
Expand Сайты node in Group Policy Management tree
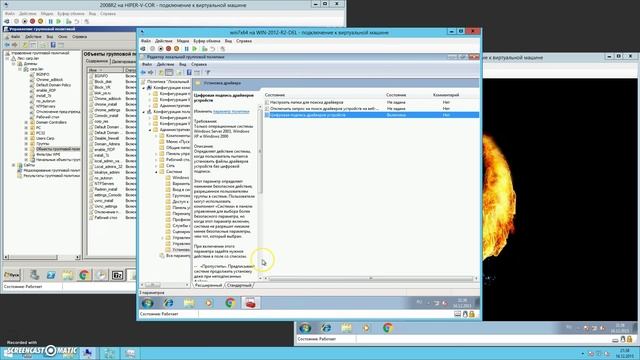13,165
